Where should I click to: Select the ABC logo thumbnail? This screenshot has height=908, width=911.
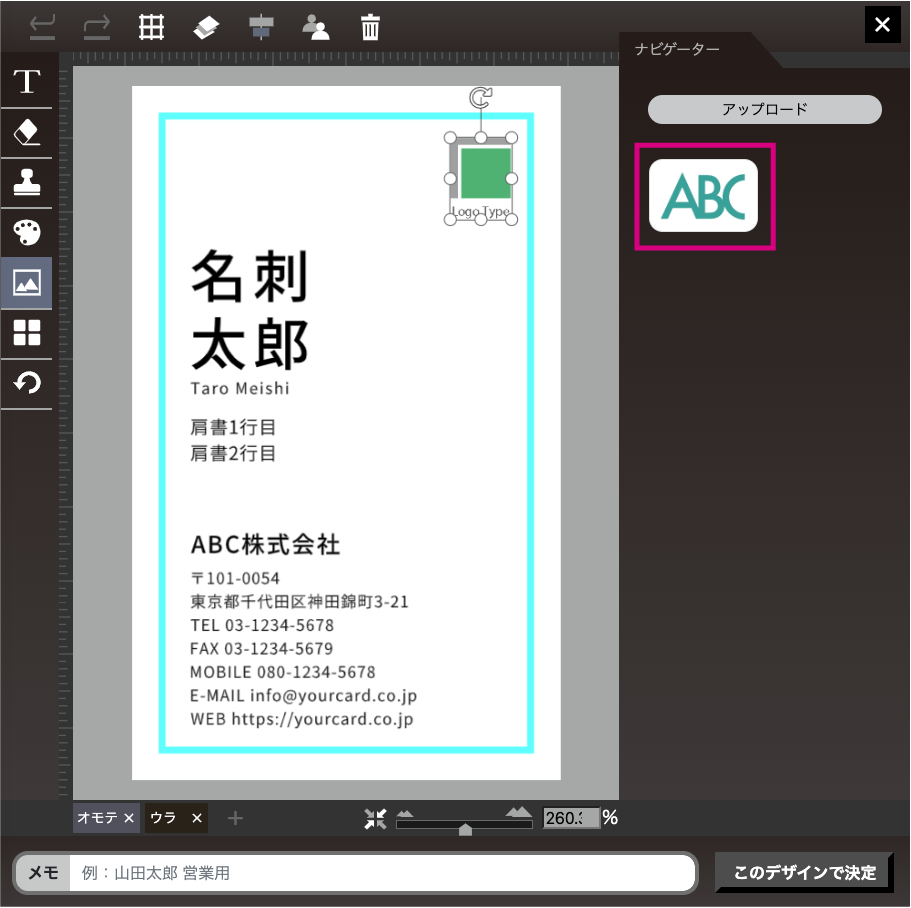(704, 196)
